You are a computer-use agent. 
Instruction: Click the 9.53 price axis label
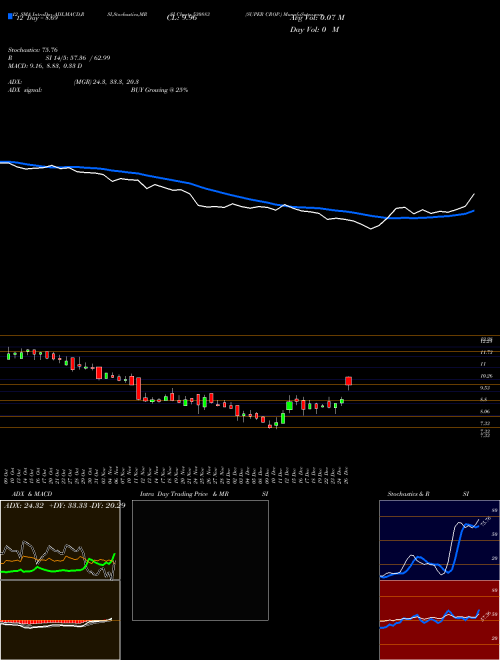[x=485, y=388]
